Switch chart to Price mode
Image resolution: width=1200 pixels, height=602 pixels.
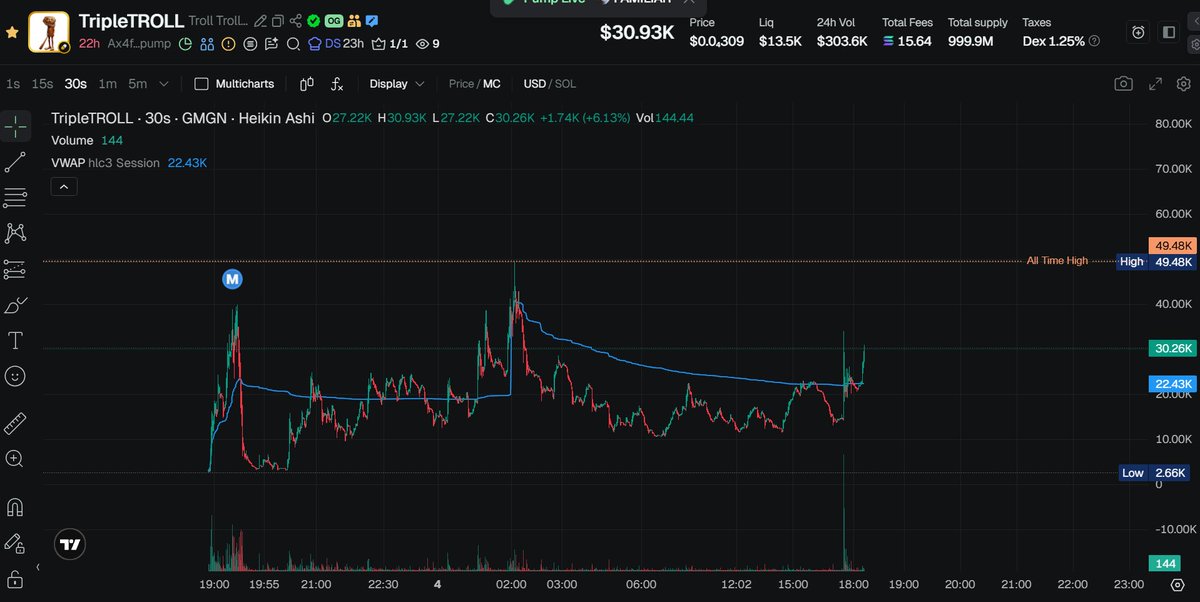click(x=461, y=84)
